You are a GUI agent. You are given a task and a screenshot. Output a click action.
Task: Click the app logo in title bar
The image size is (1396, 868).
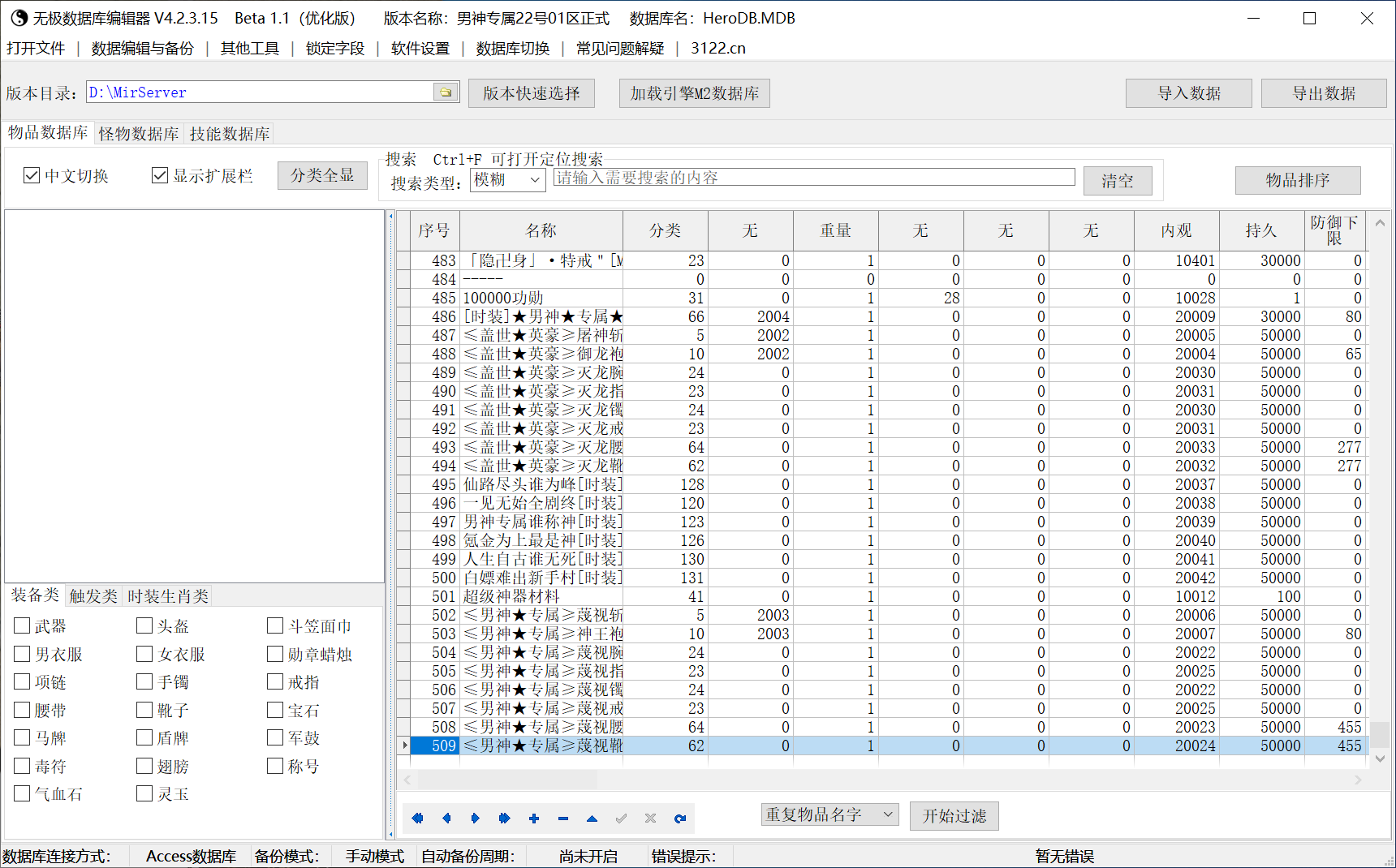coord(18,18)
